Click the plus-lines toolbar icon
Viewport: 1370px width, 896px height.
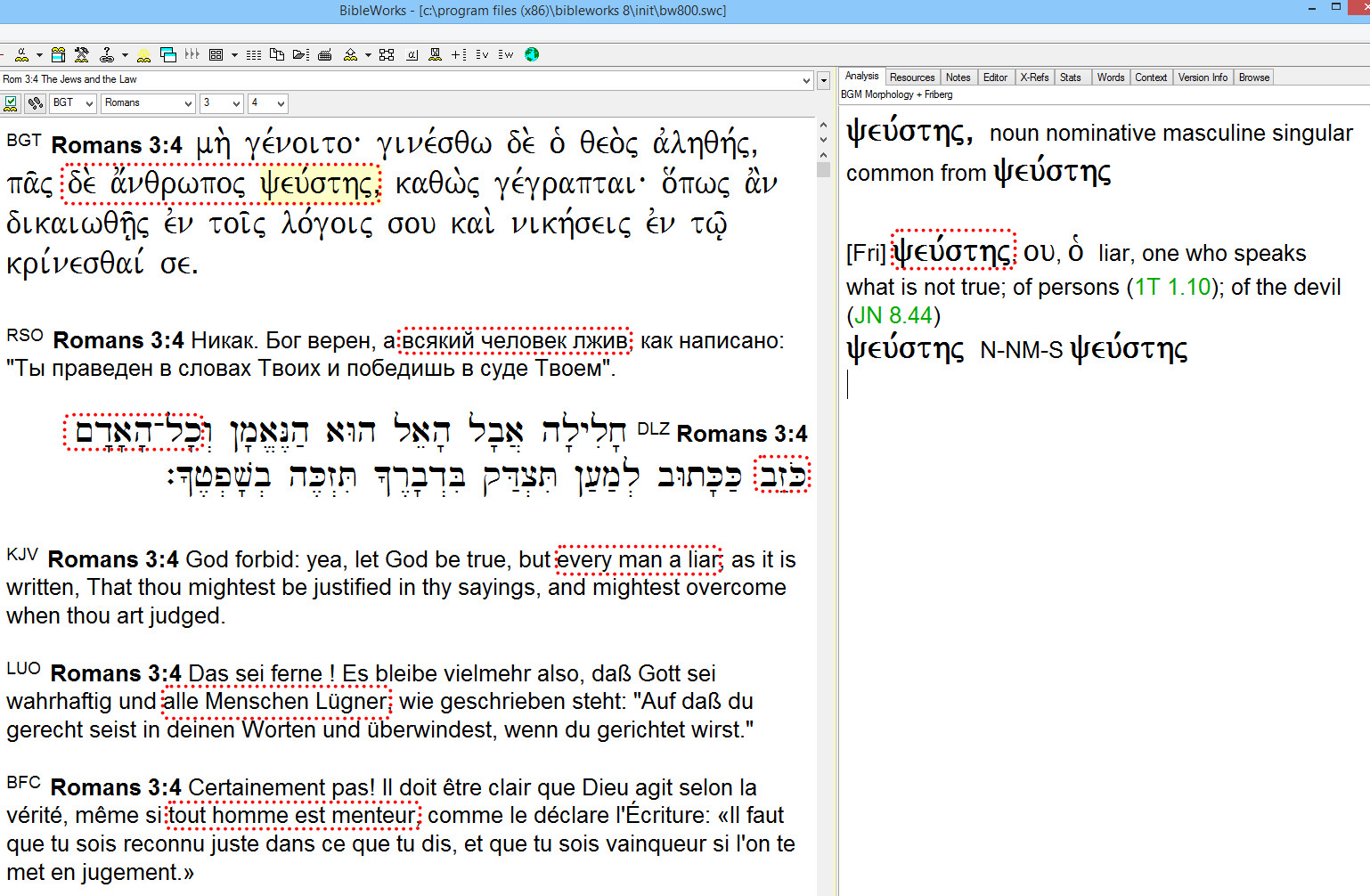point(459,54)
